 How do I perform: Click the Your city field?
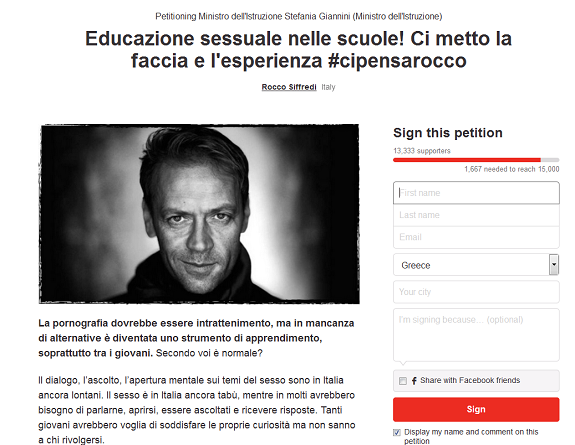click(476, 292)
